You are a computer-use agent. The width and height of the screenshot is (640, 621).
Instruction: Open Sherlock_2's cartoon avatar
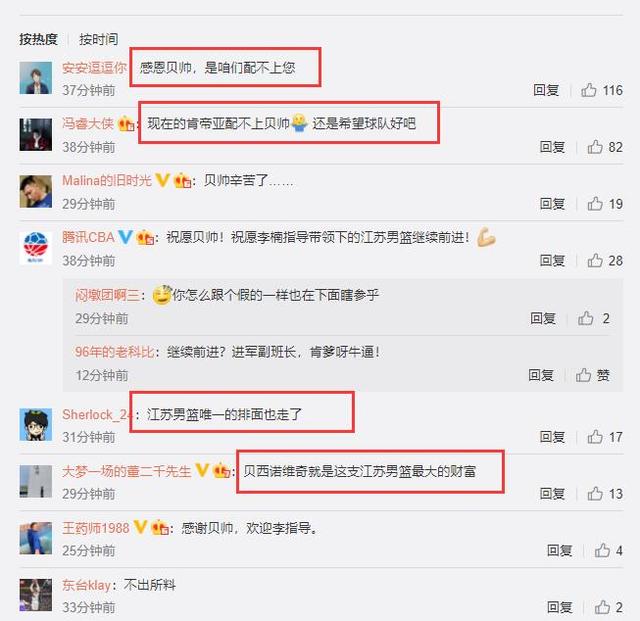36,425
